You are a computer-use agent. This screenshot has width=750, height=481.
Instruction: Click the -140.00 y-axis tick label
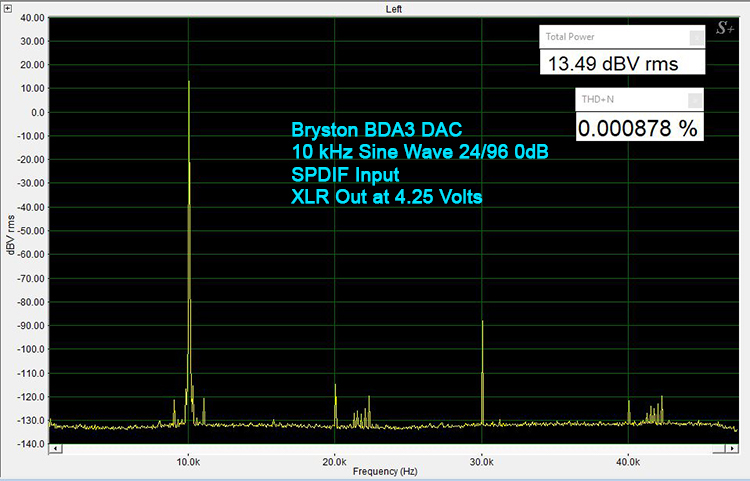pyautogui.click(x=28, y=444)
